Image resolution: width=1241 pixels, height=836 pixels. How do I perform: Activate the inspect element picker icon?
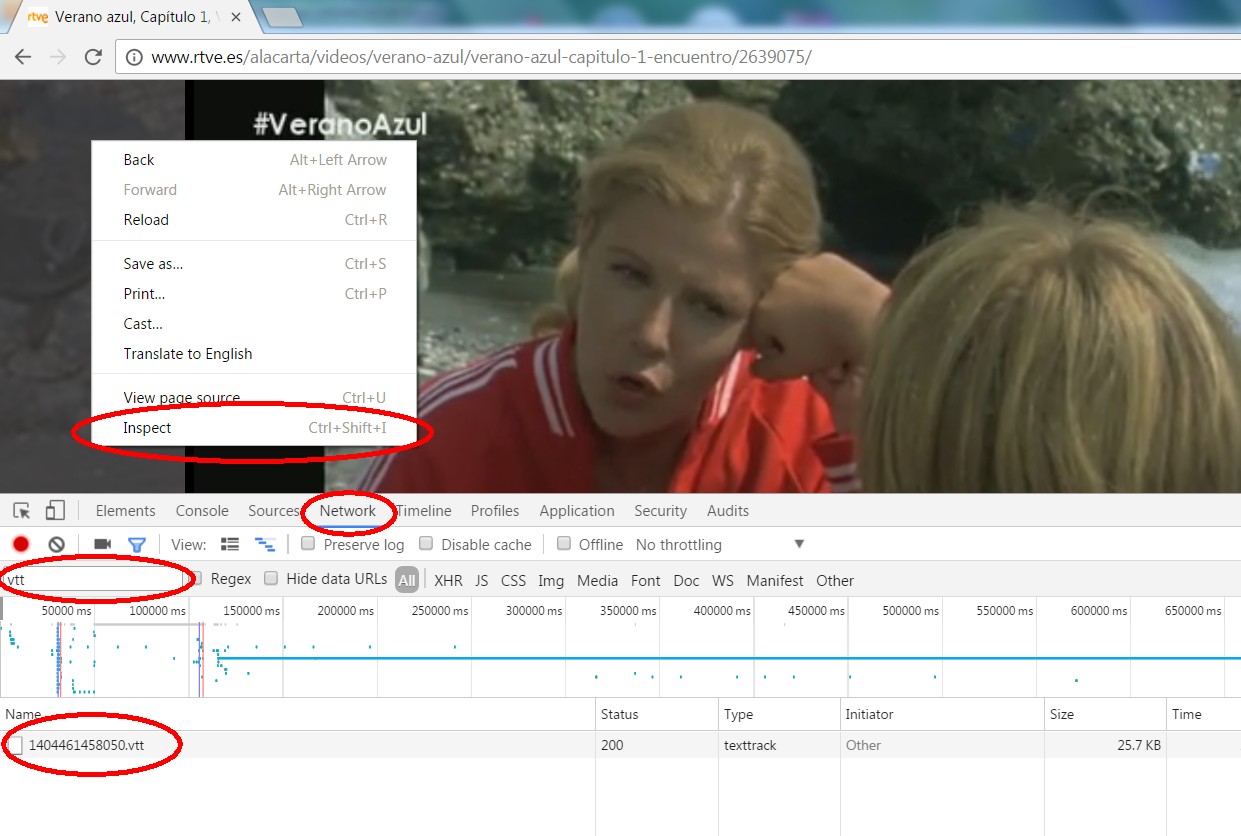(x=21, y=511)
